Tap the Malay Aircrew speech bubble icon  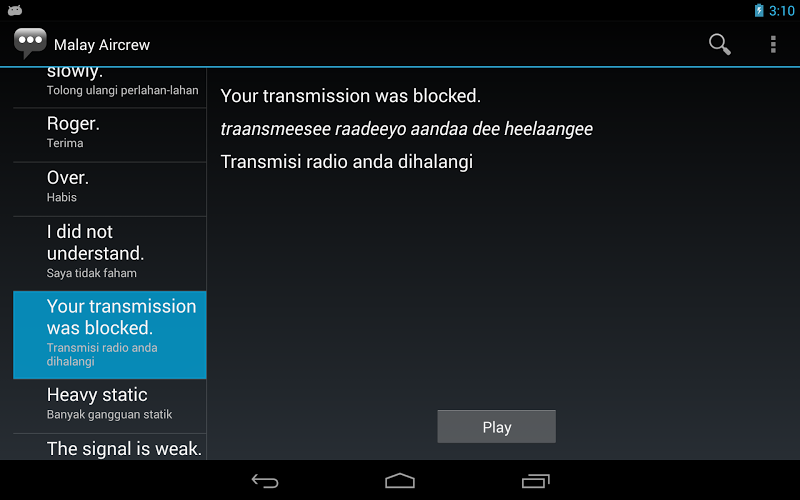point(30,43)
